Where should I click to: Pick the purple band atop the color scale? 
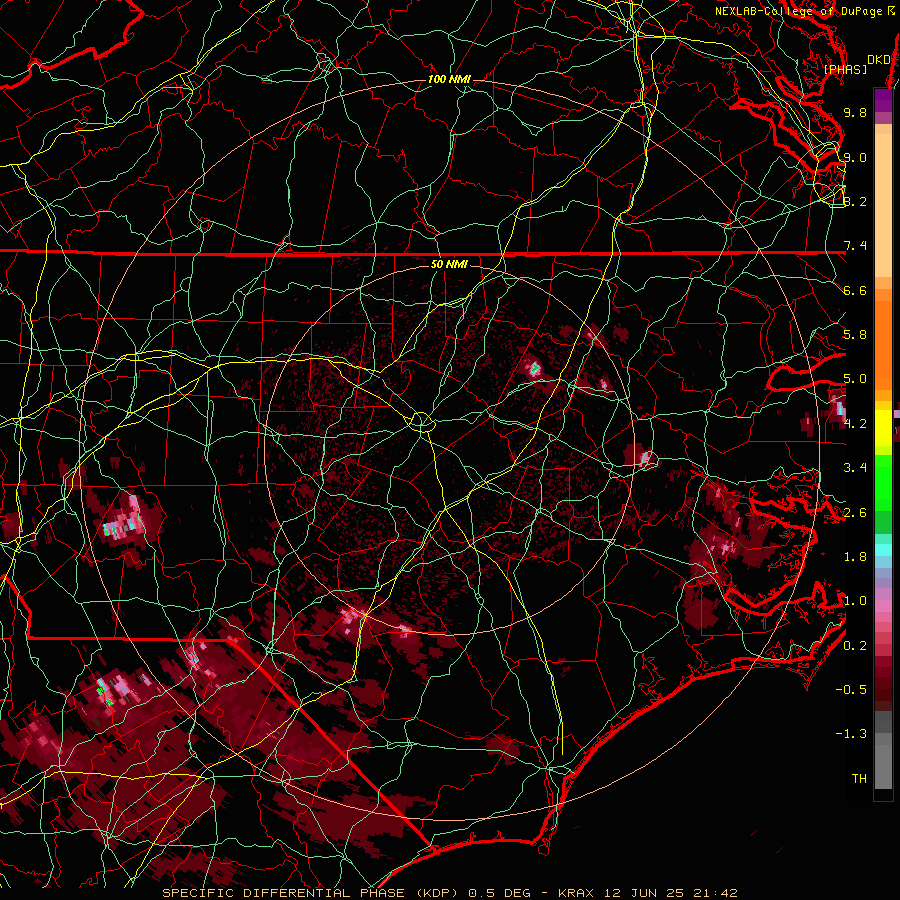point(883,100)
